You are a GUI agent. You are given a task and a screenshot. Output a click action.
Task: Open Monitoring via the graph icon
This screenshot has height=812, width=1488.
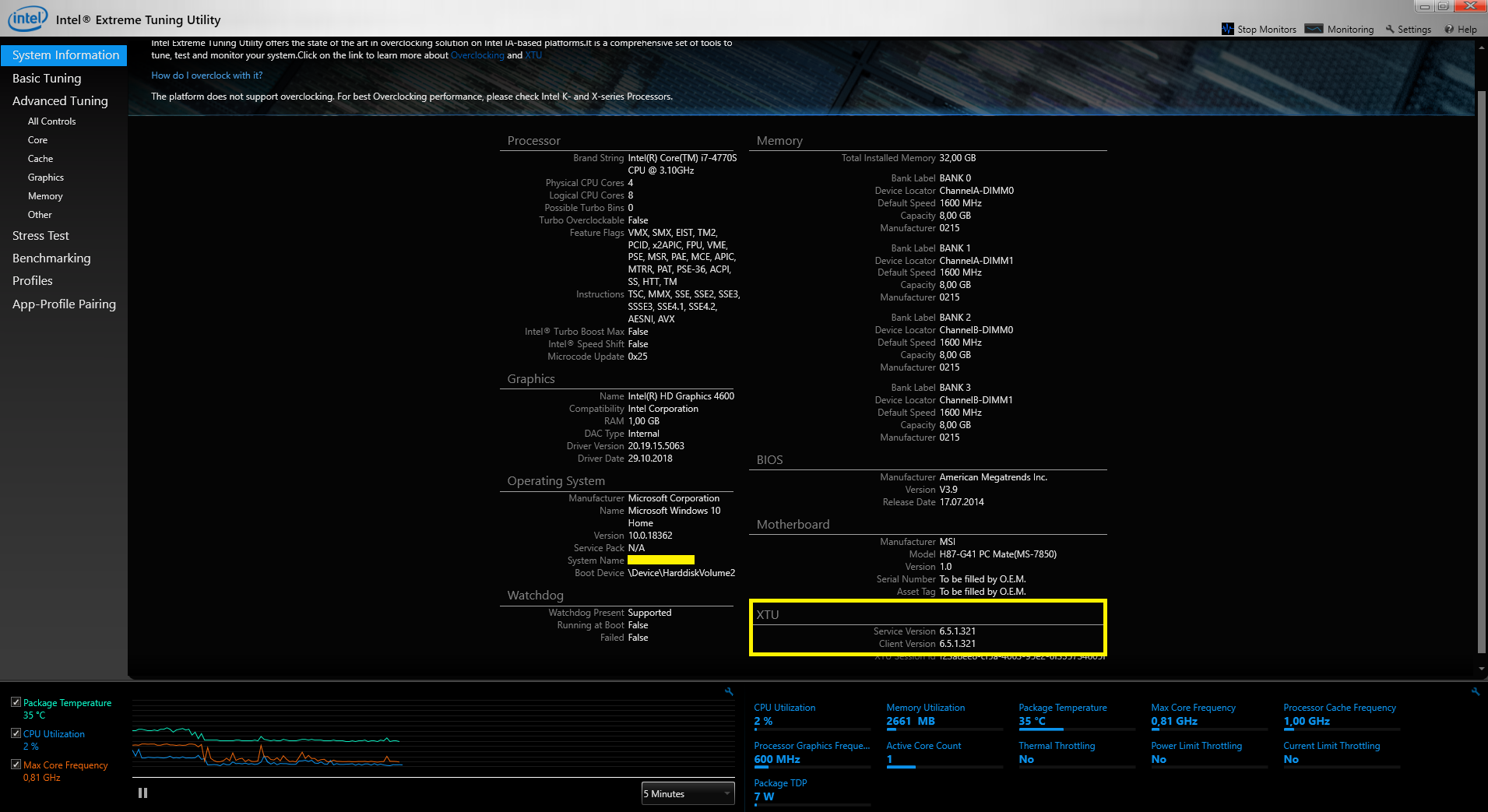click(x=1313, y=29)
